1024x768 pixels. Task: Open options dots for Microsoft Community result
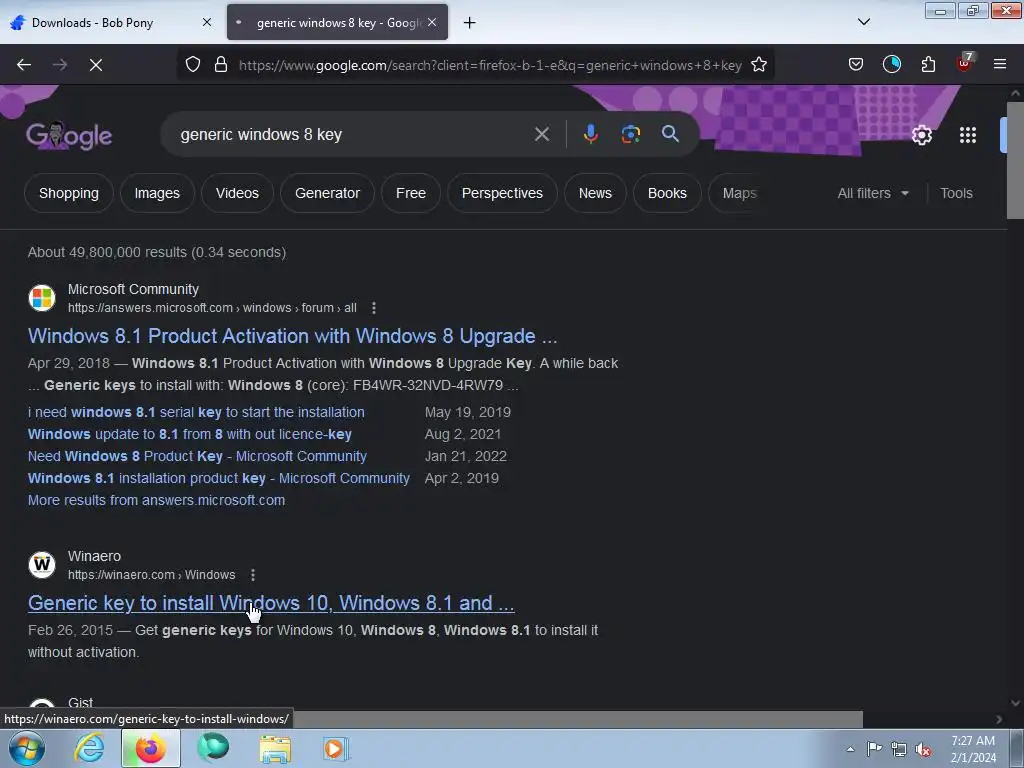click(374, 308)
